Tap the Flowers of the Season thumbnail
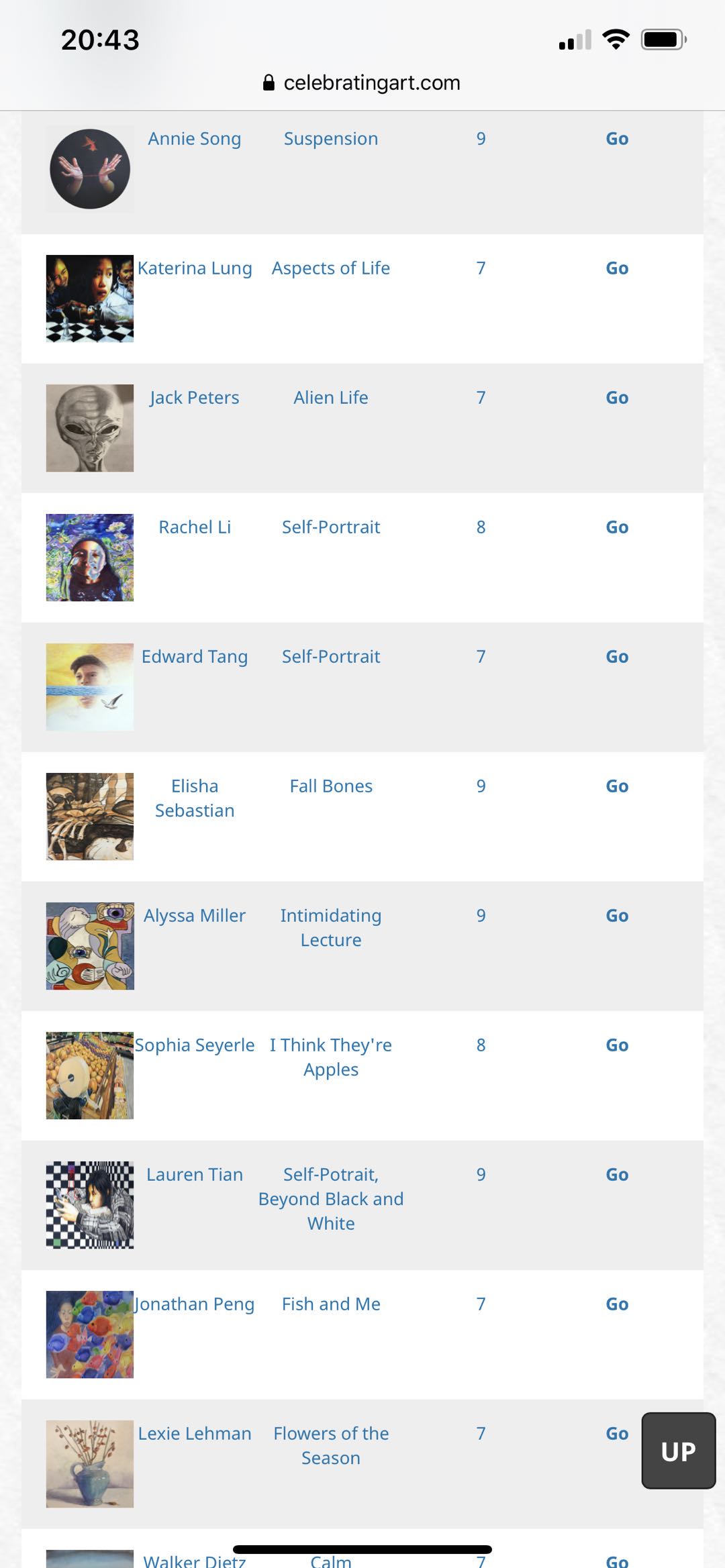 (90, 1464)
